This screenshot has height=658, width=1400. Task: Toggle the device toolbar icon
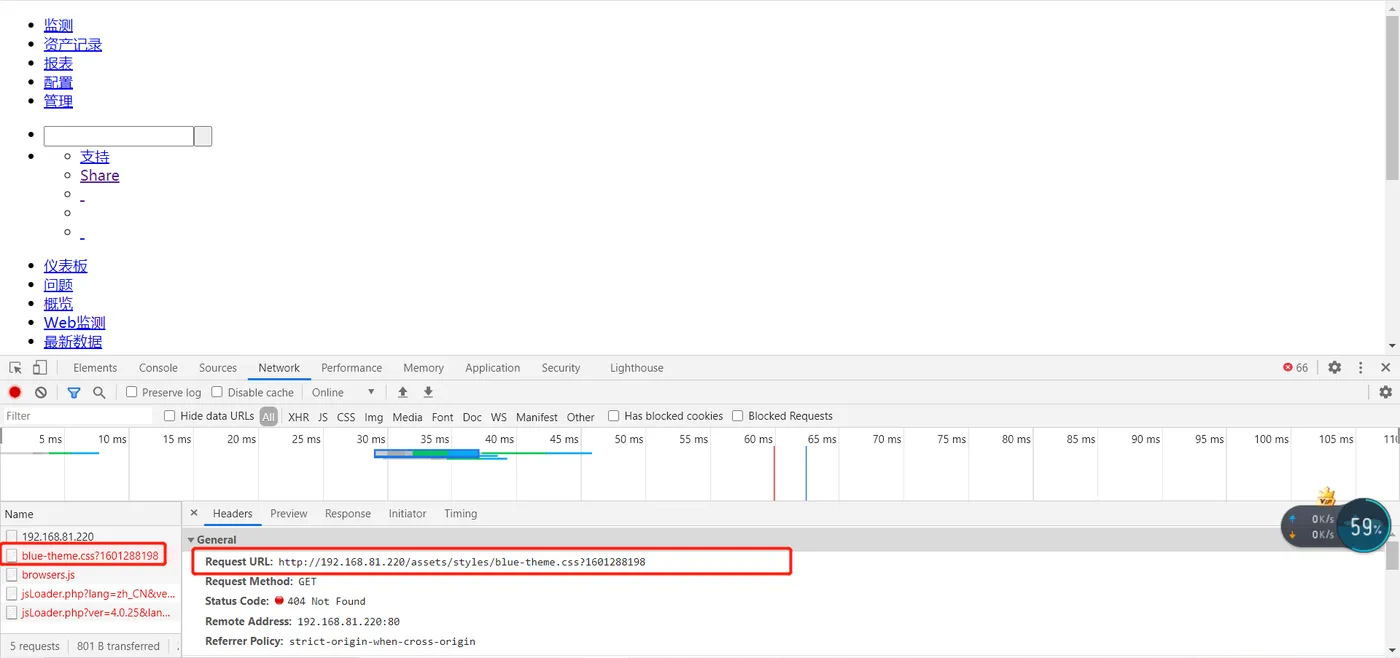tap(40, 368)
